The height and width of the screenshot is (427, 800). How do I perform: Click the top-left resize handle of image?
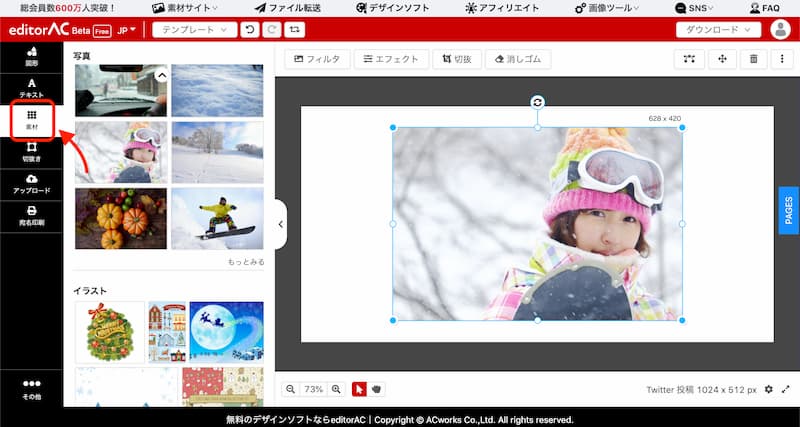pos(393,128)
